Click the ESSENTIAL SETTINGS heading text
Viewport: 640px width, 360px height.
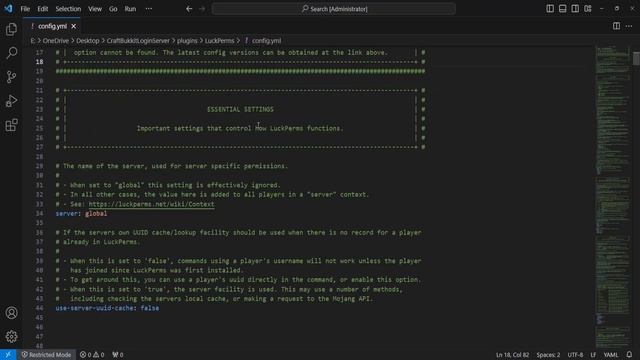coord(240,109)
